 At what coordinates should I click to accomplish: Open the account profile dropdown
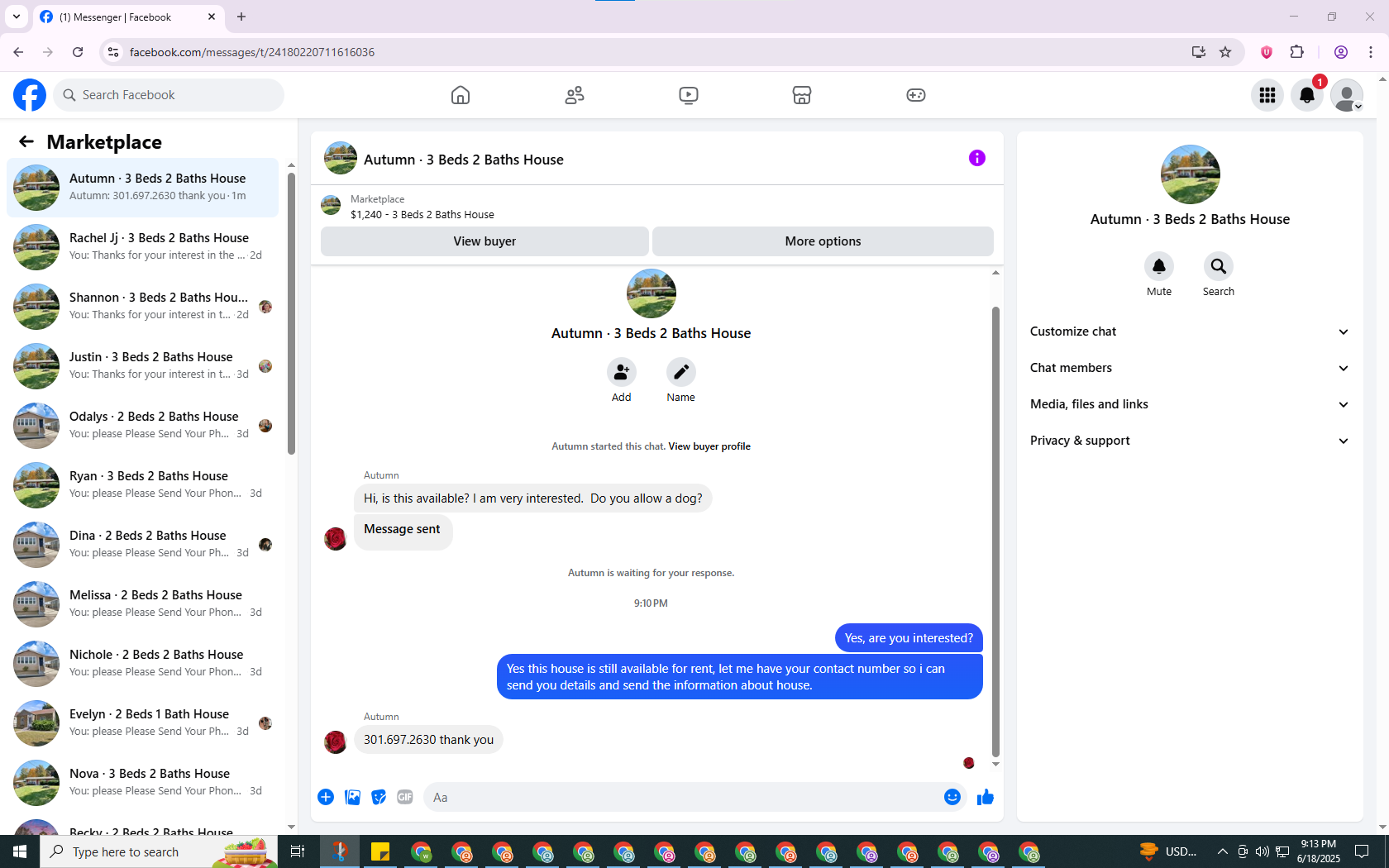point(1347,95)
